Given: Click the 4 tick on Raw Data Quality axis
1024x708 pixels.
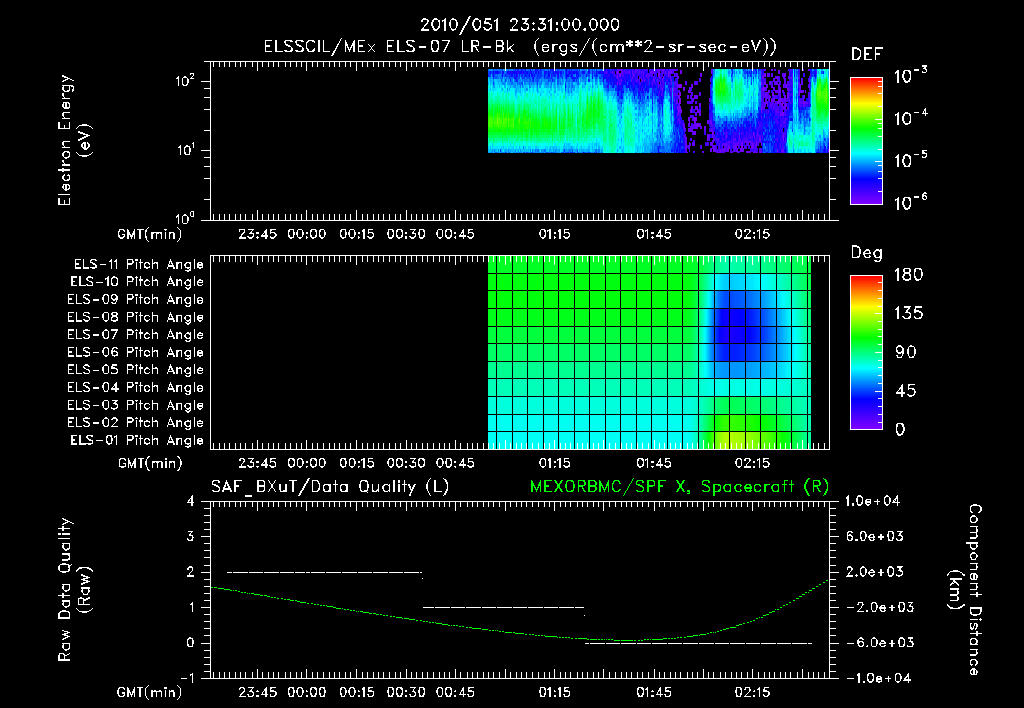Looking at the screenshot, I should point(191,501).
